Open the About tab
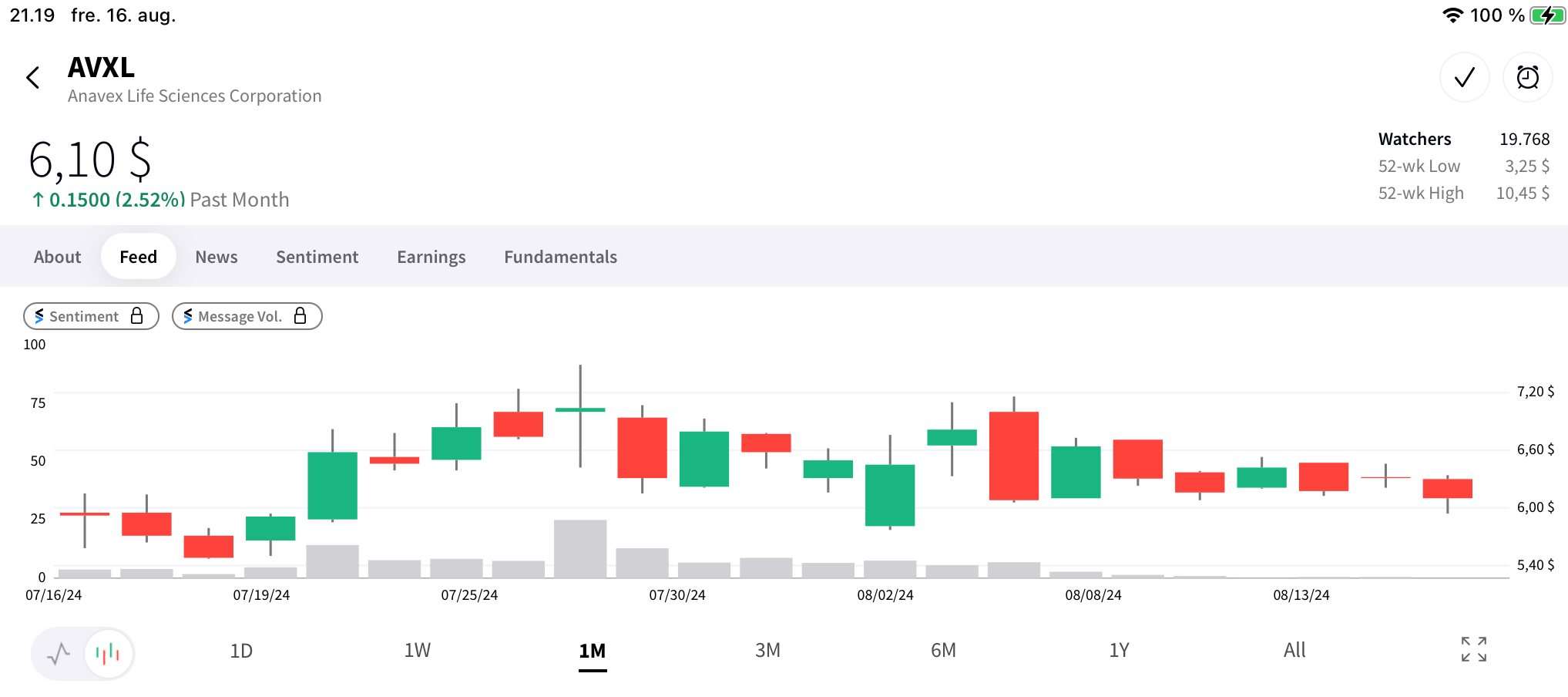Screen dimensions: 1568x697 [x=57, y=257]
